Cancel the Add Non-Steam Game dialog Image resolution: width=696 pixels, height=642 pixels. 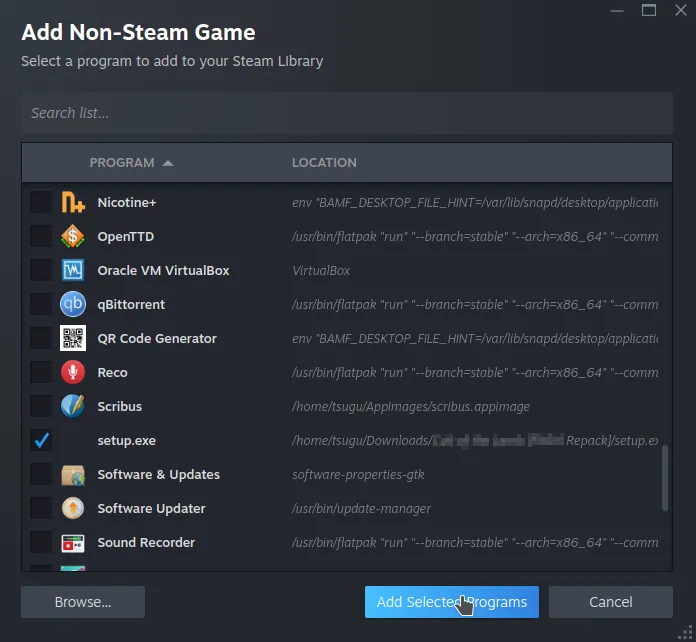611,602
